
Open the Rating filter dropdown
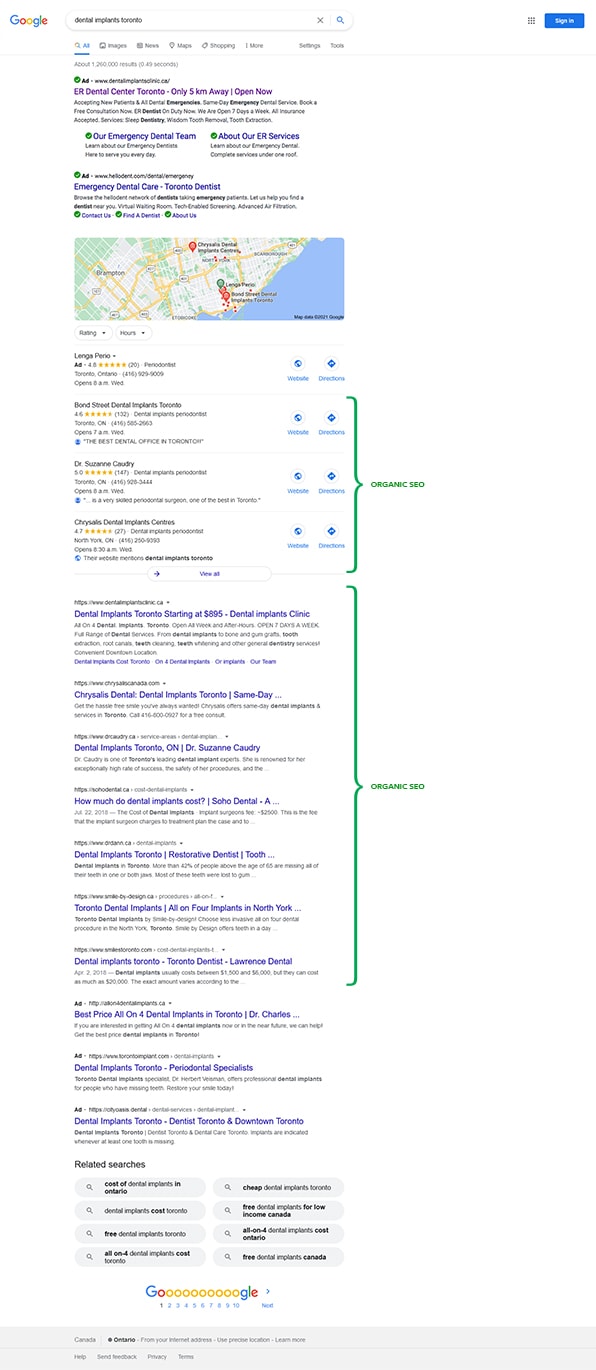92,333
